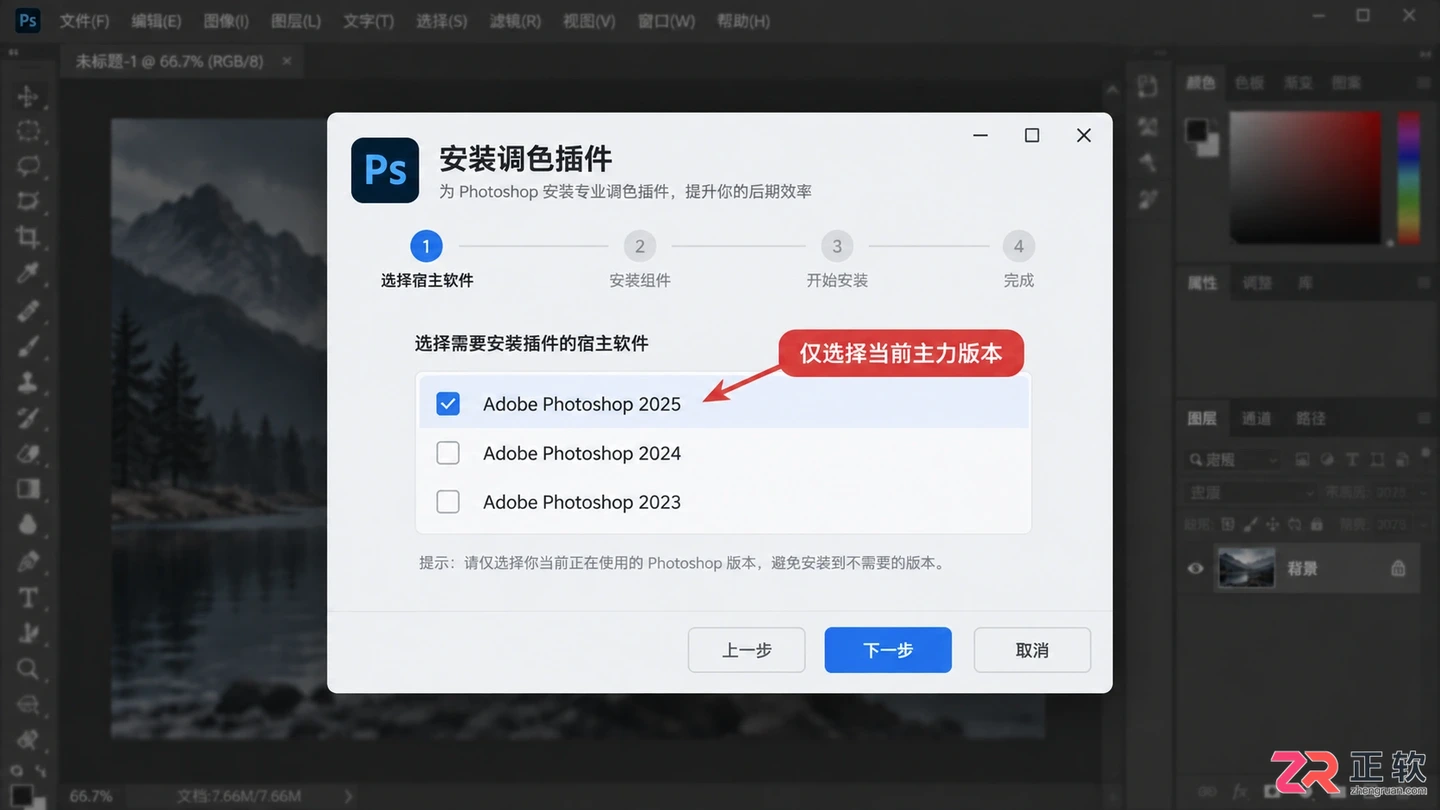The width and height of the screenshot is (1440, 810).
Task: Select the Path Selection tool
Action: coord(28,632)
